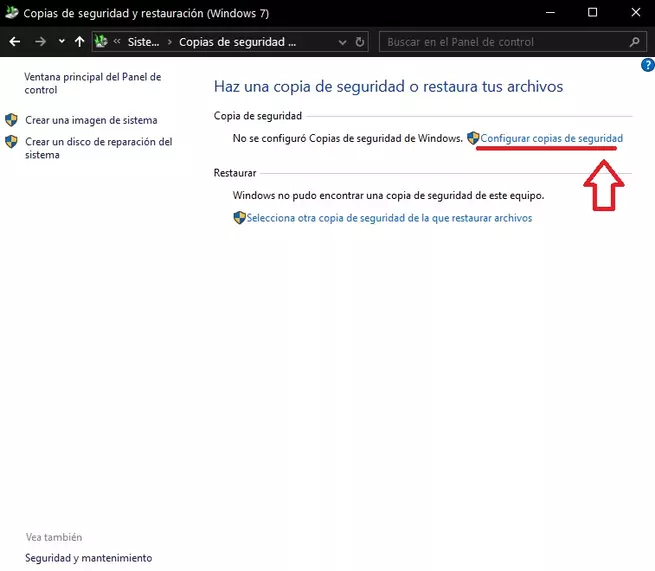Click text 'No se configuró Copias de seguridad de Windows.'
This screenshot has width=655, height=571.
(348, 138)
